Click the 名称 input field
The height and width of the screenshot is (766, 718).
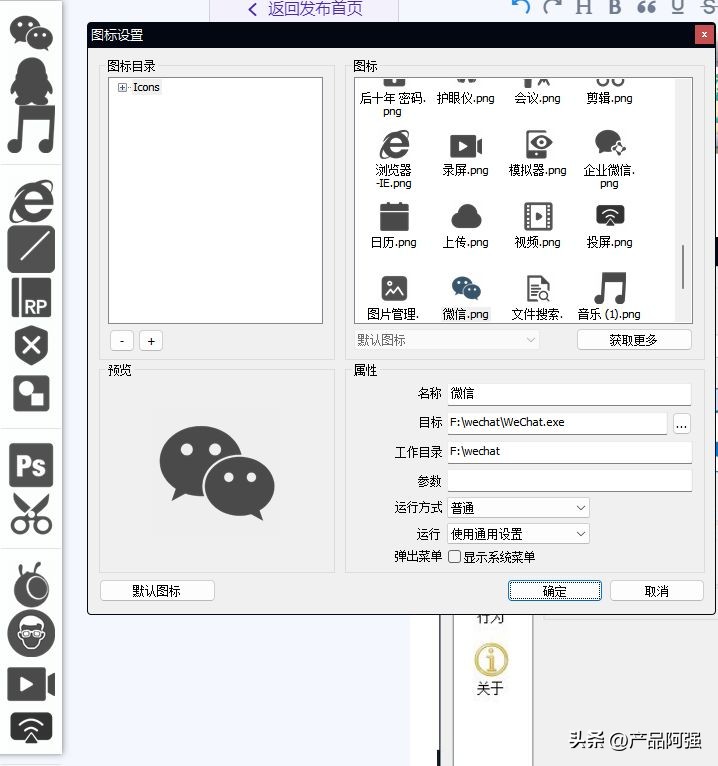(569, 394)
